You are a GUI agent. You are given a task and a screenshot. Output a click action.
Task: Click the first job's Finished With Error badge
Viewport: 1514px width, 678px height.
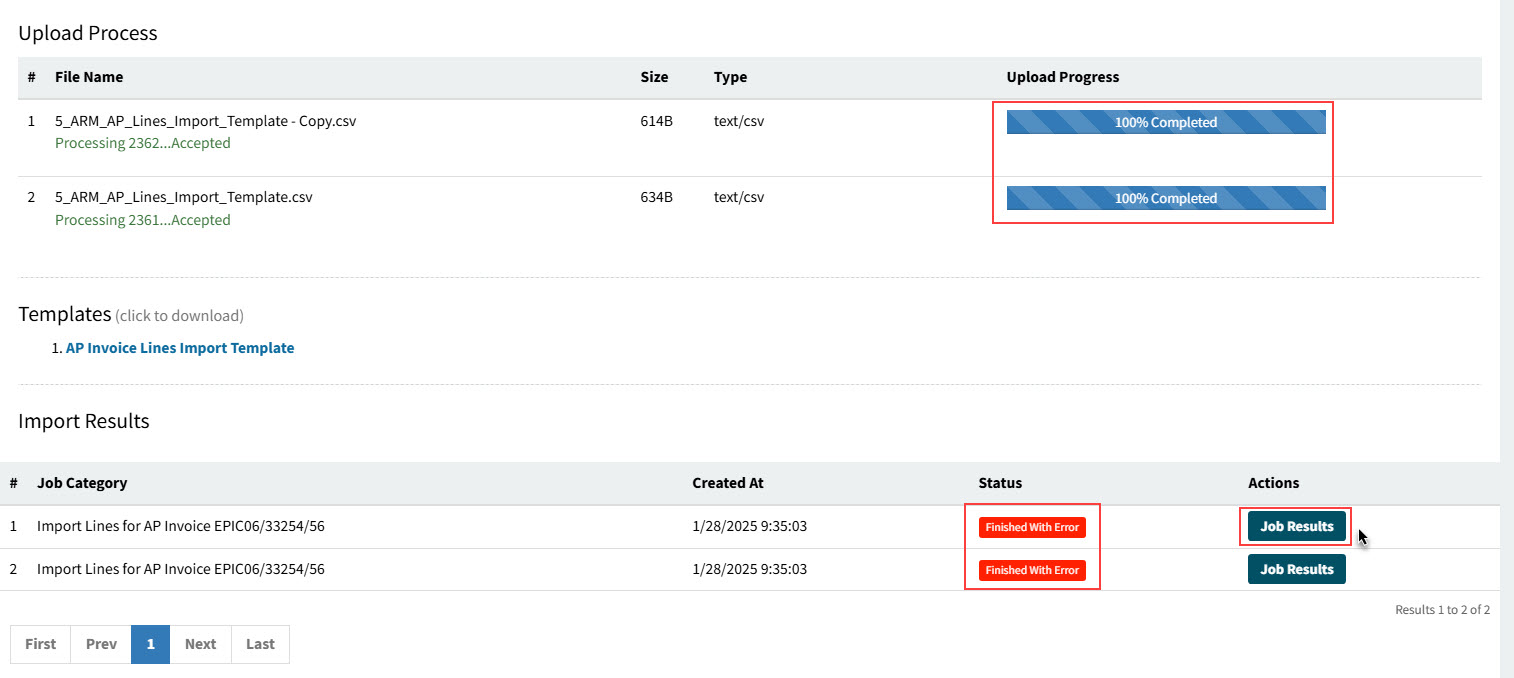coord(1032,527)
